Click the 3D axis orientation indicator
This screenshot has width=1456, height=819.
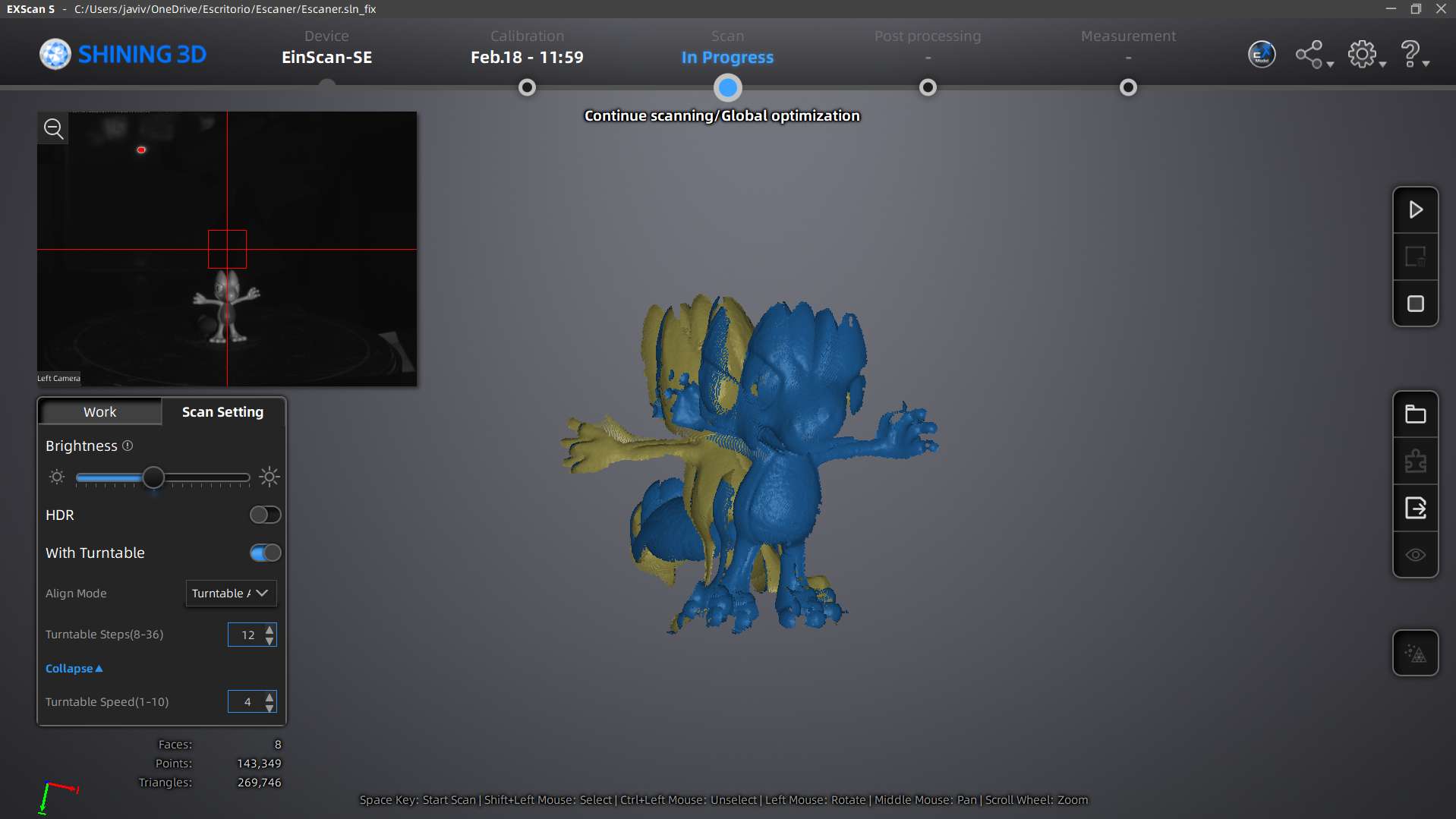click(x=58, y=798)
